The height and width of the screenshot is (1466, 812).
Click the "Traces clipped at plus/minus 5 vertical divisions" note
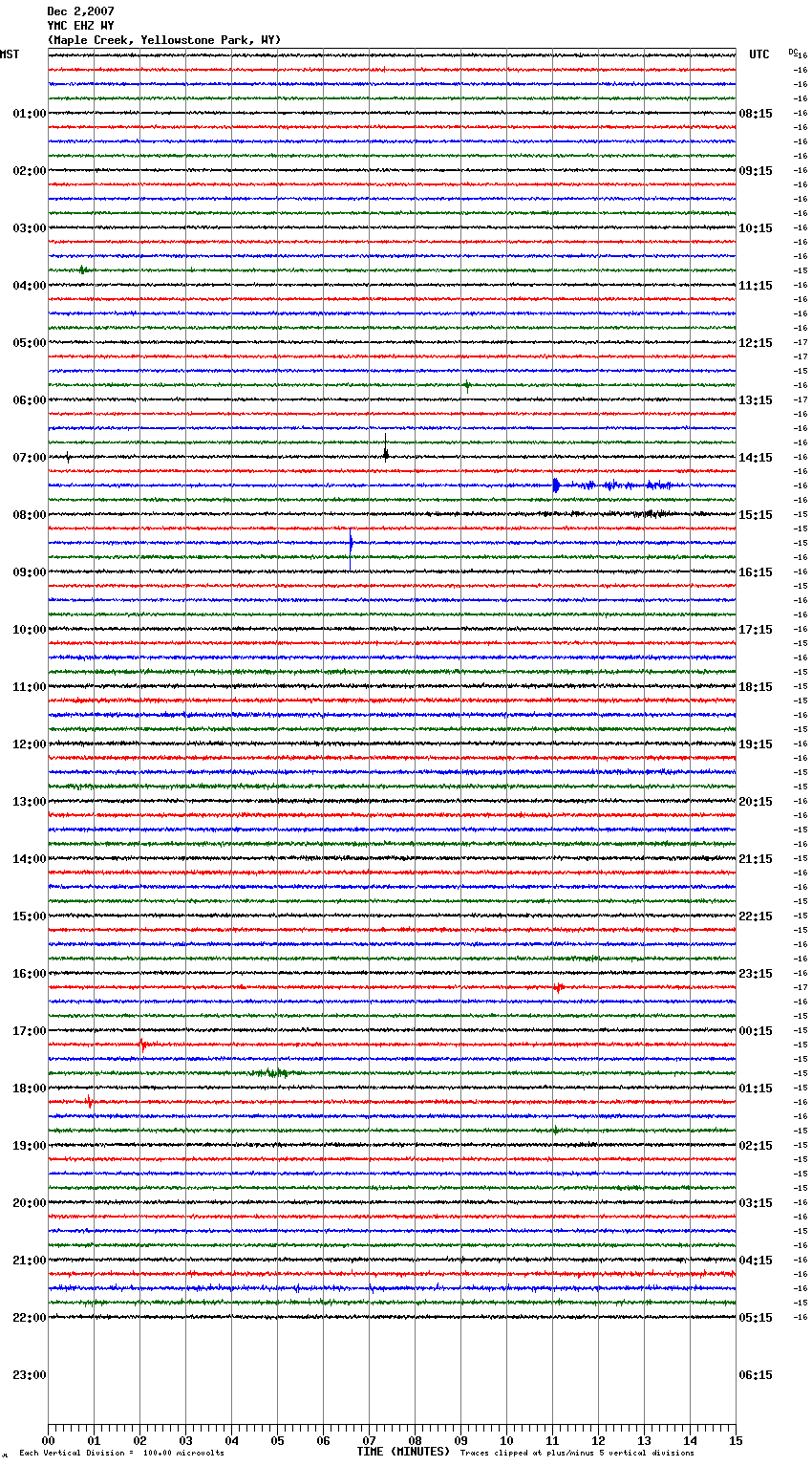pyautogui.click(x=577, y=1453)
